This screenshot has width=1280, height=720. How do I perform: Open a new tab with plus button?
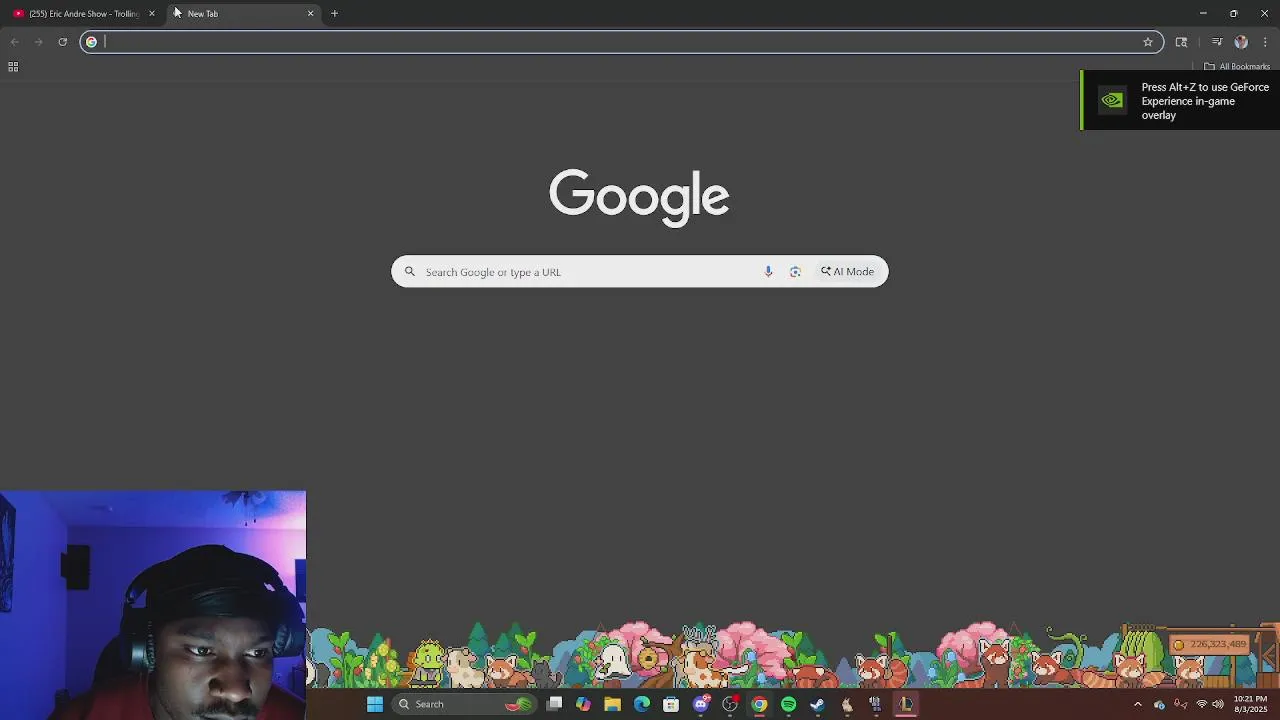(335, 14)
